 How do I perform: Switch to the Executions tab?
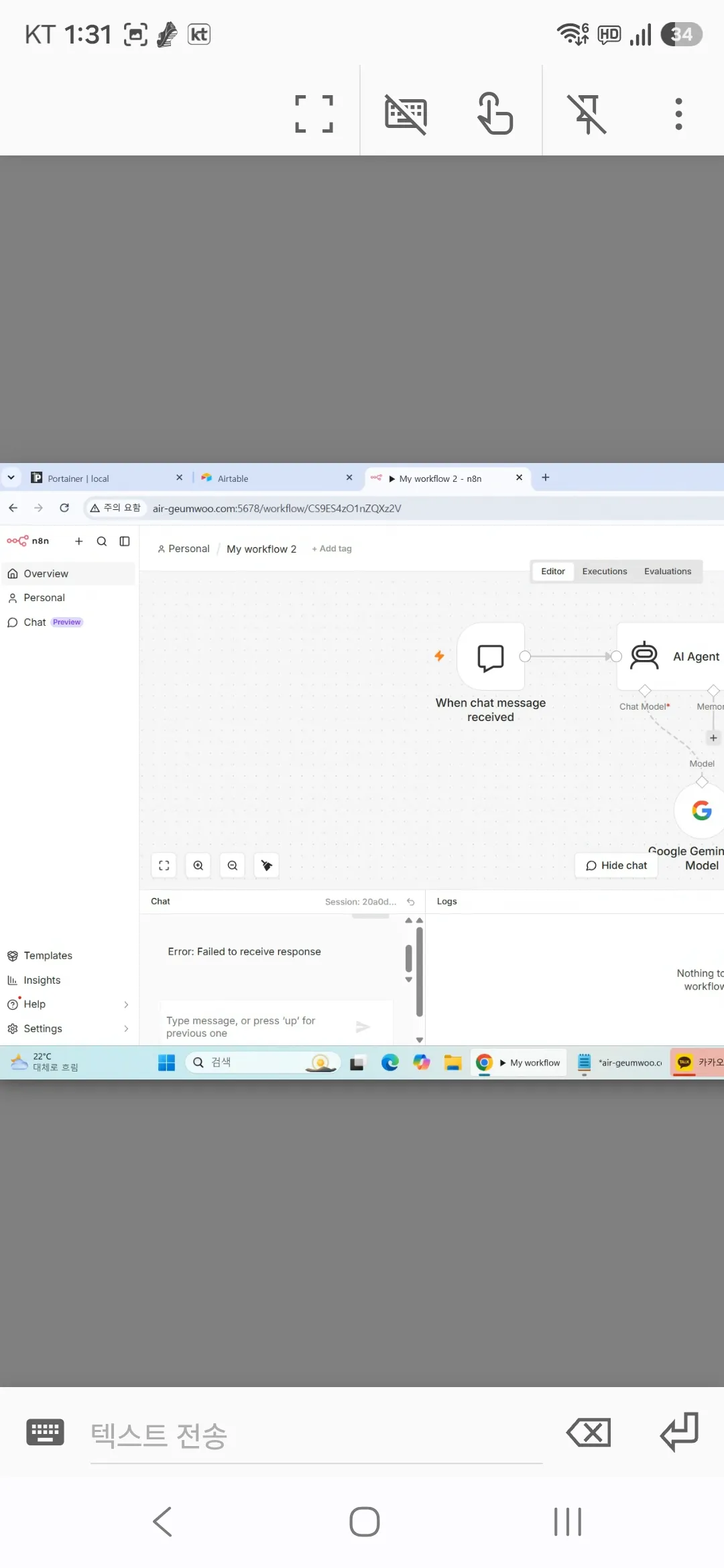click(x=605, y=572)
